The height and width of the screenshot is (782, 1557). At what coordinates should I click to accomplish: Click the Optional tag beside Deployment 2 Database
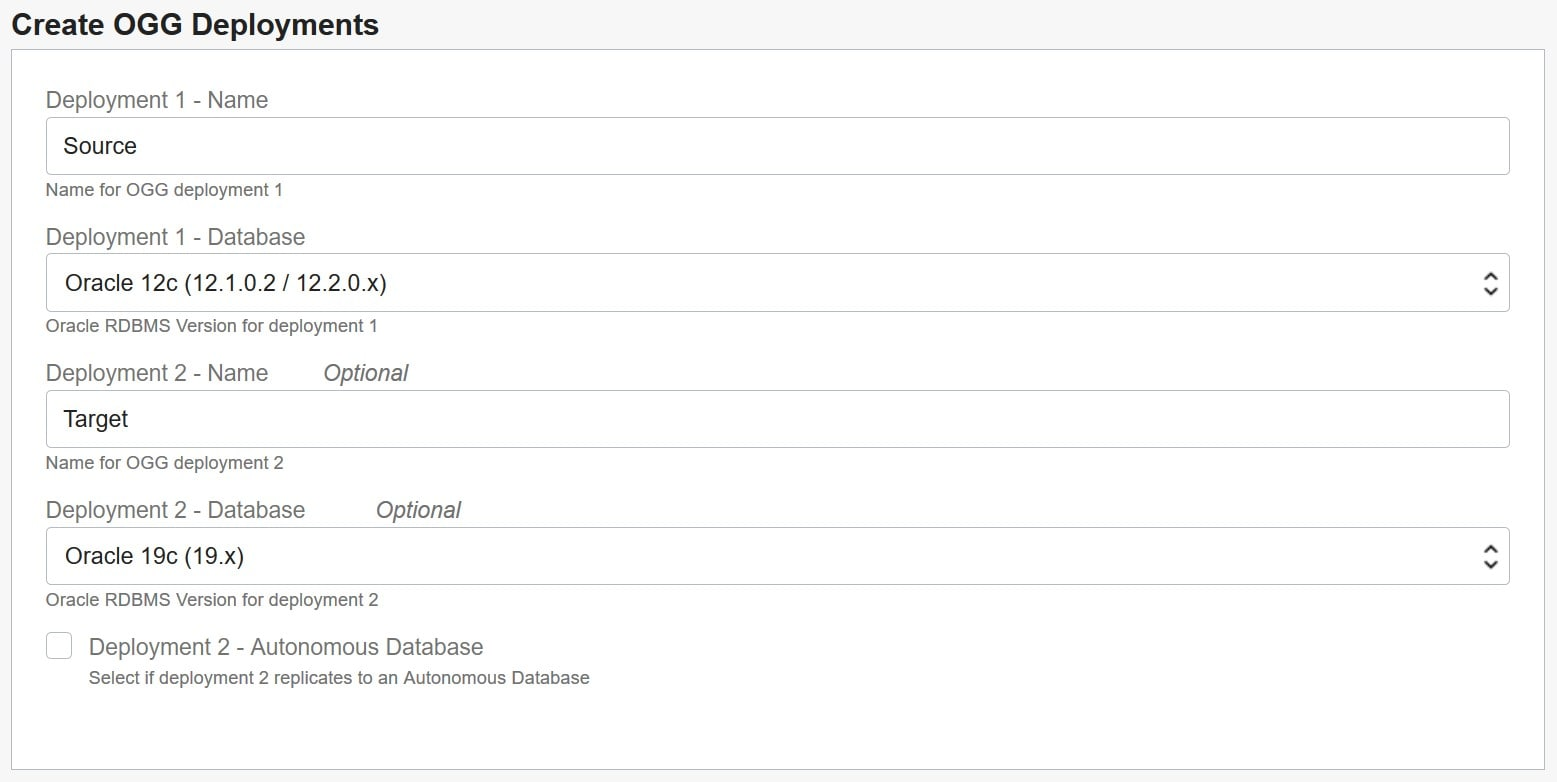[x=418, y=510]
